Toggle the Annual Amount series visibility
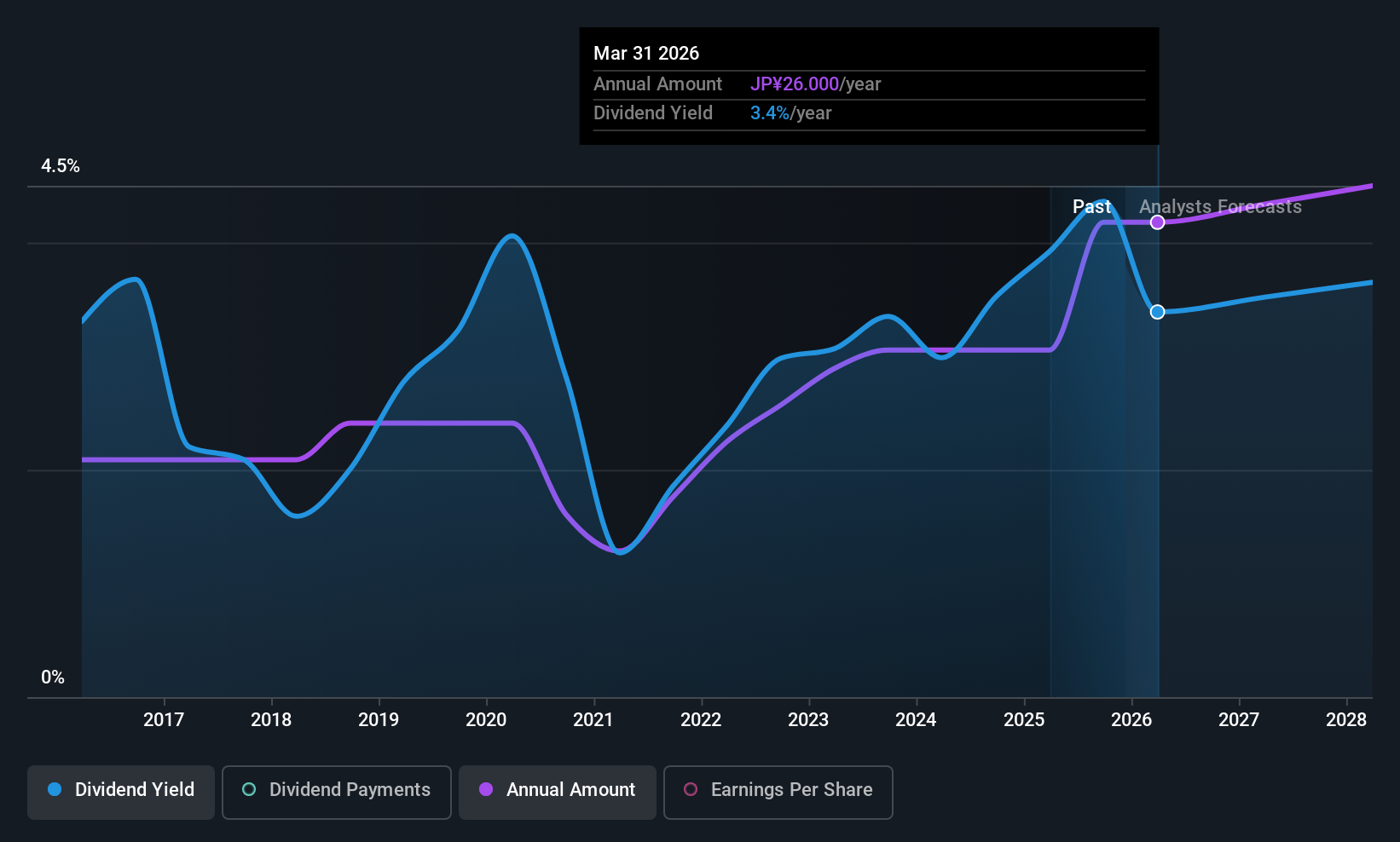Image resolution: width=1400 pixels, height=842 pixels. (x=557, y=791)
